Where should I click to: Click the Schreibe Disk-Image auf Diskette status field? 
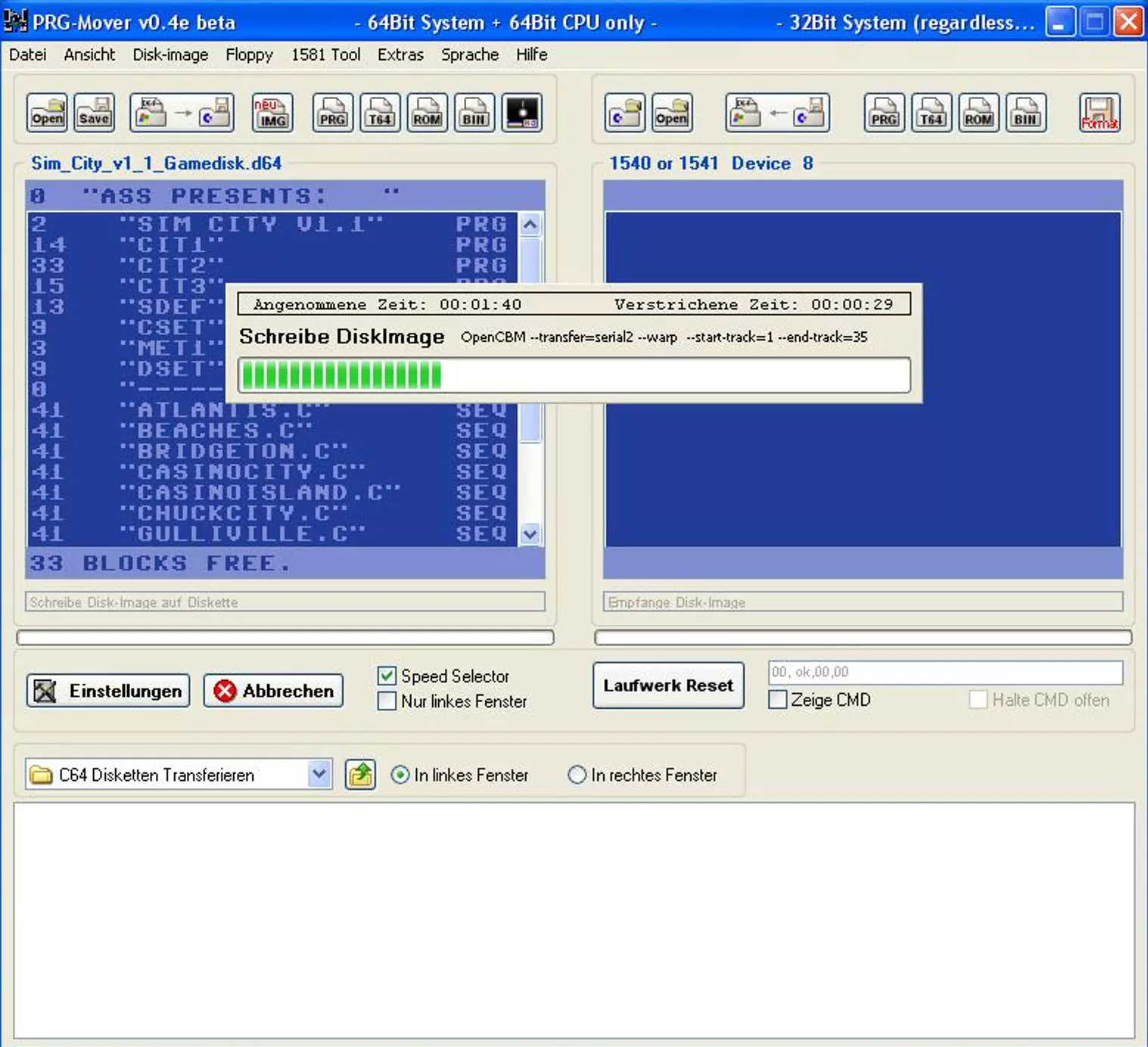pyautogui.click(x=285, y=601)
